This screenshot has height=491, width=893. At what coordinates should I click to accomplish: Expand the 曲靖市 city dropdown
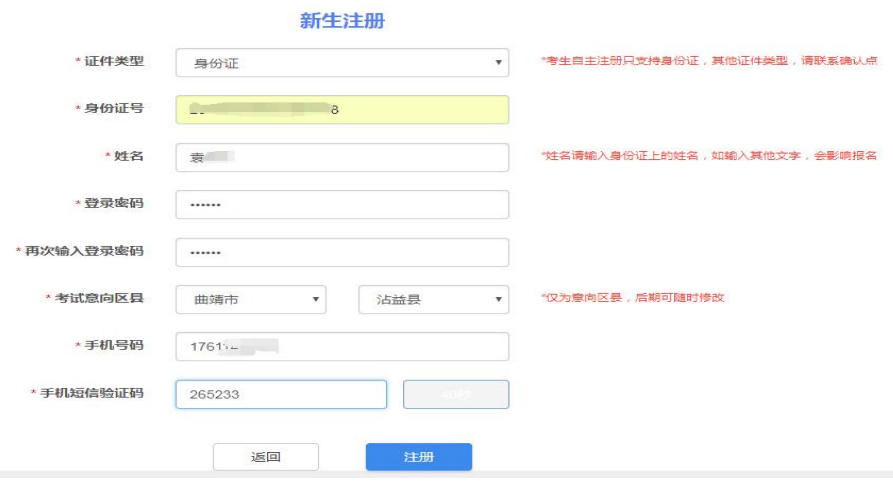pos(250,299)
